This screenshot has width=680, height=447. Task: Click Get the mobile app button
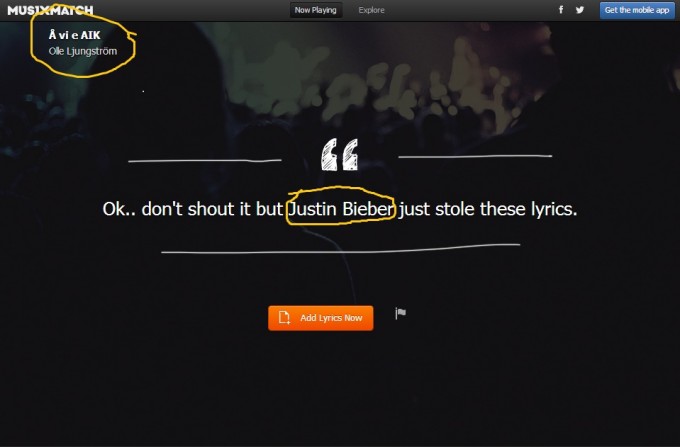pos(637,10)
